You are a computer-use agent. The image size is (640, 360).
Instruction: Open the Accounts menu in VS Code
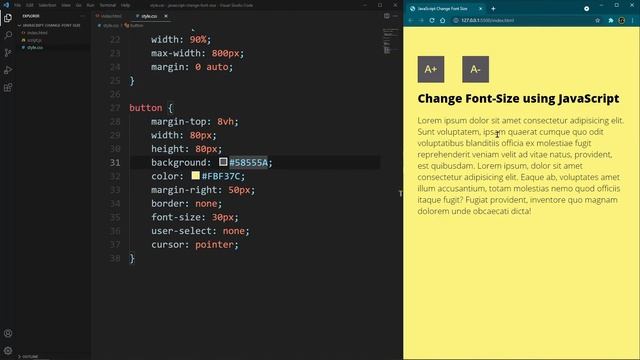click(x=8, y=333)
